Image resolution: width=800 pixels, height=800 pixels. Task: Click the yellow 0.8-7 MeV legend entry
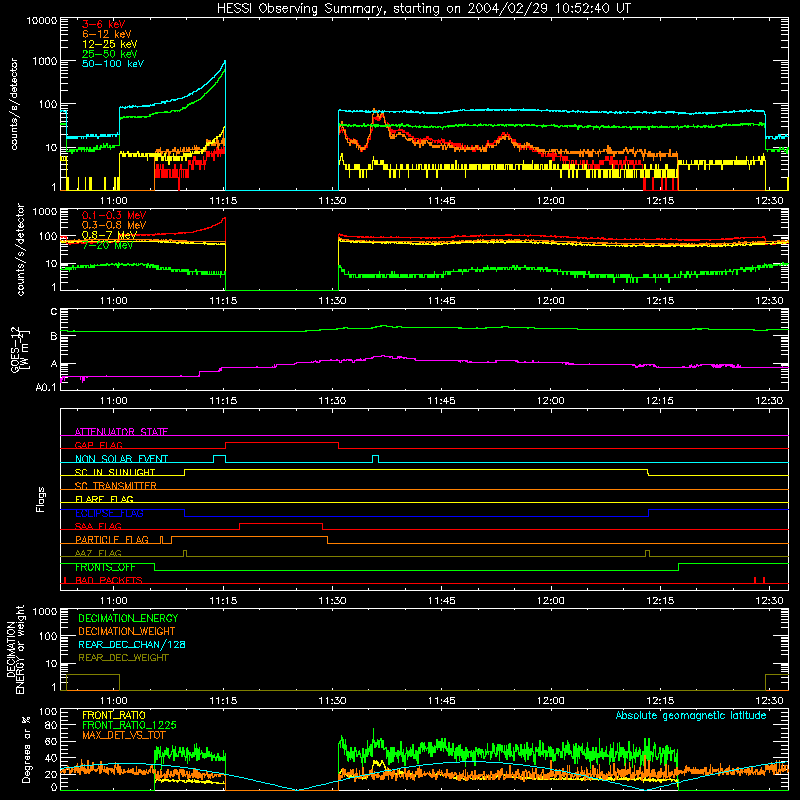tap(109, 235)
